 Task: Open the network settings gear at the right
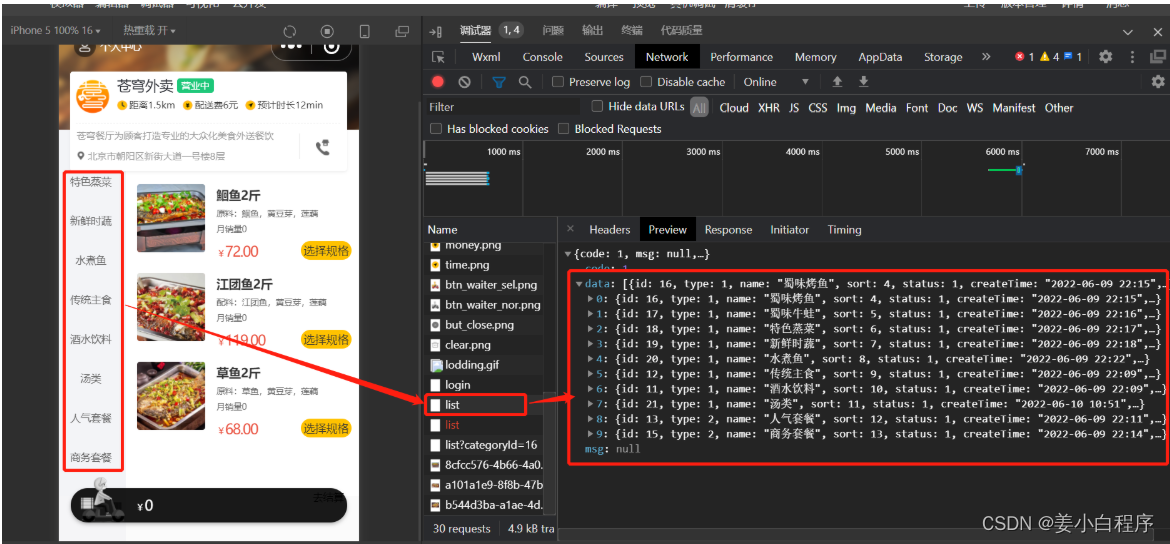(1158, 81)
